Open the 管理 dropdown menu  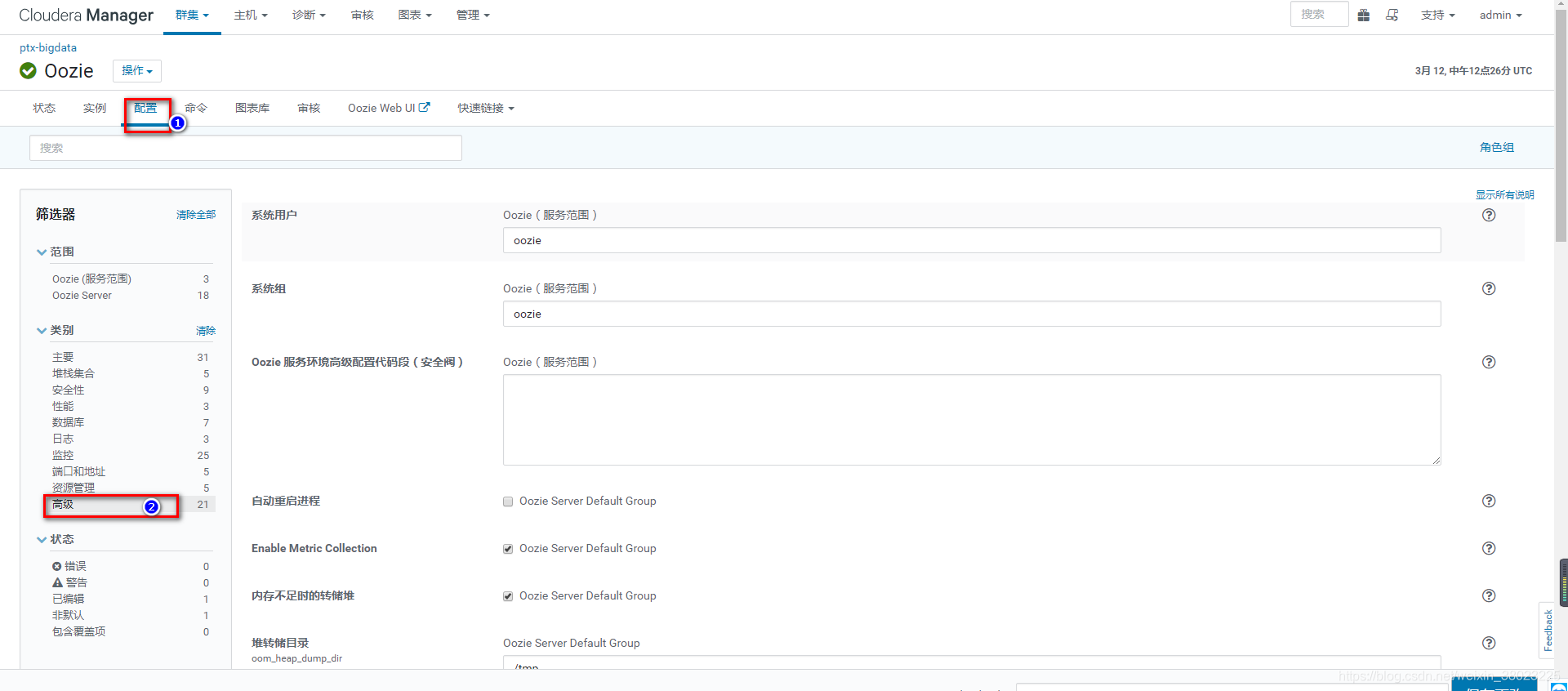coord(473,16)
